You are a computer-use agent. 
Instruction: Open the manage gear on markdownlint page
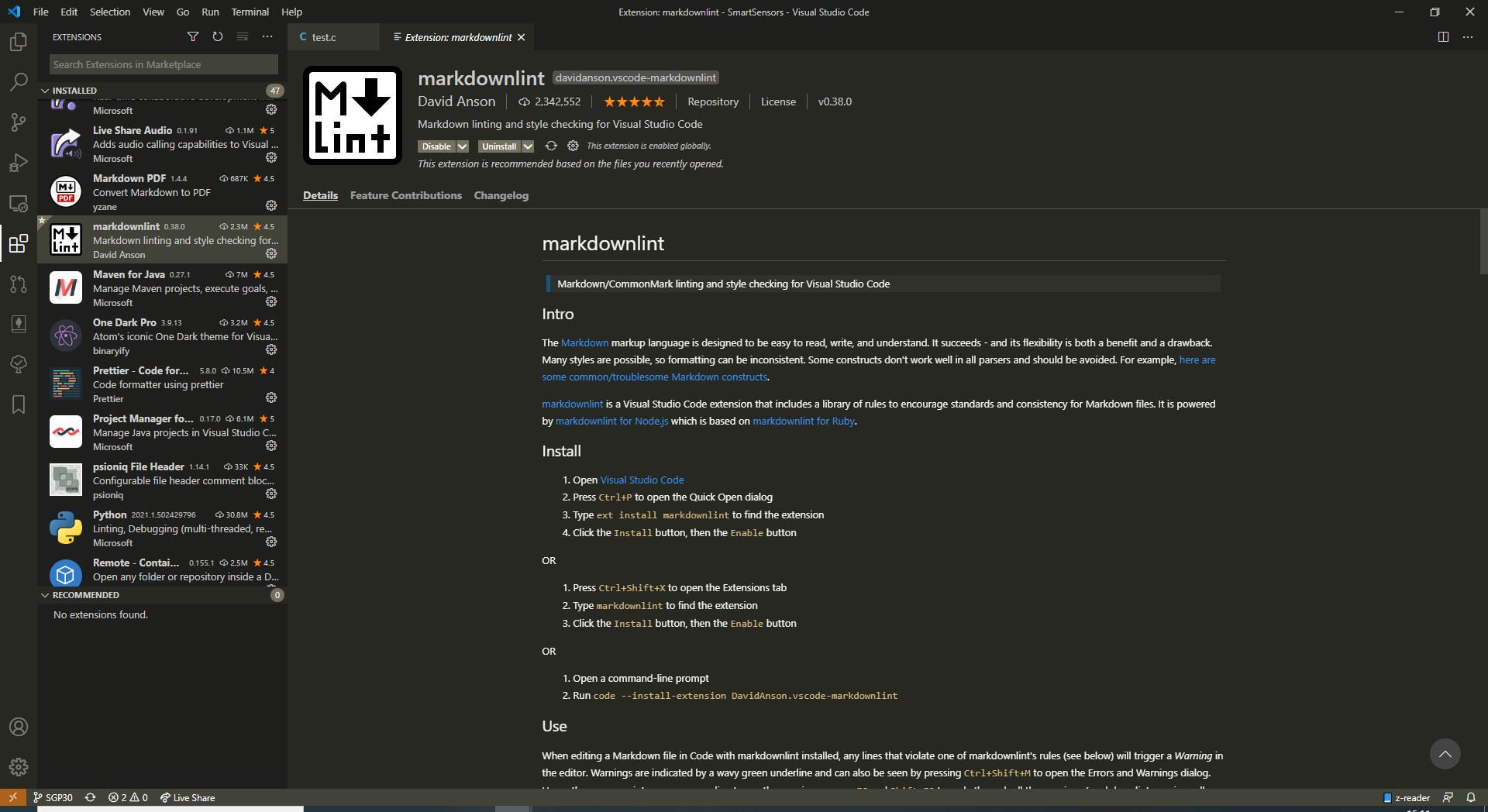(573, 146)
